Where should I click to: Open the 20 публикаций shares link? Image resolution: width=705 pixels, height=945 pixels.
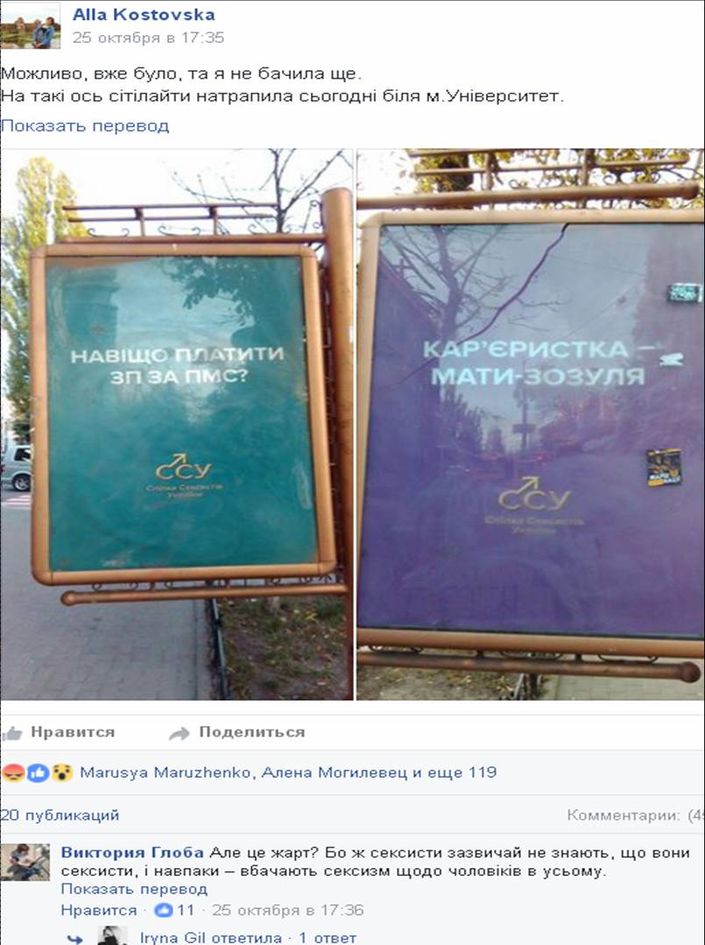click(60, 815)
